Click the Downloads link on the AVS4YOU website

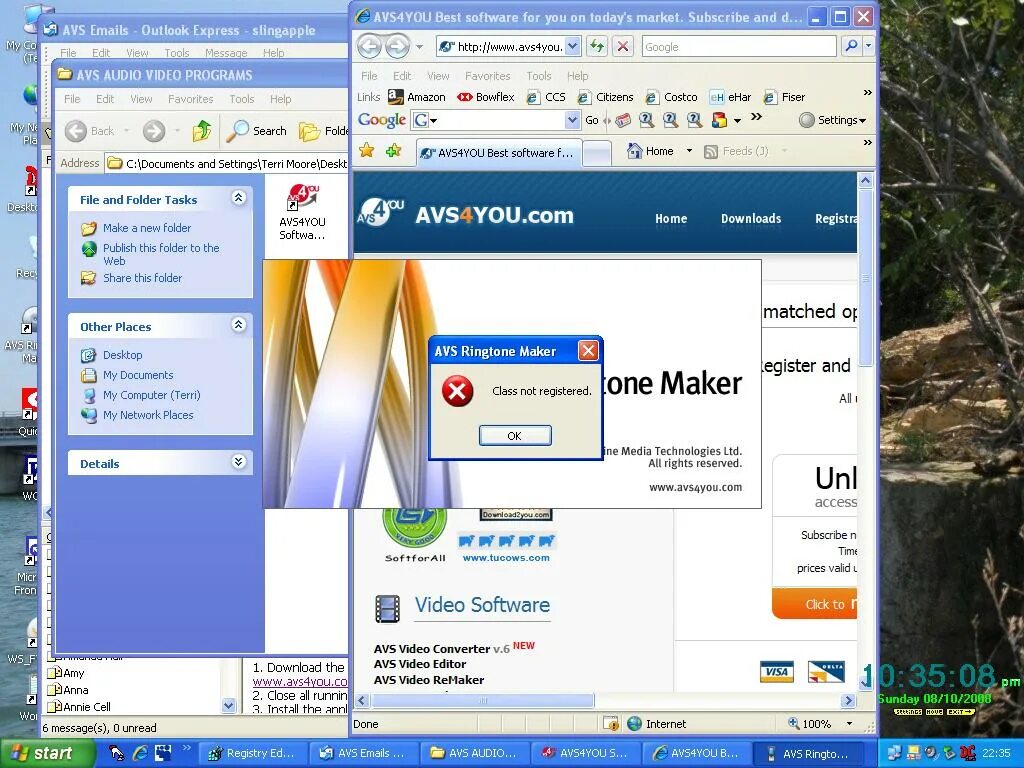tap(751, 219)
